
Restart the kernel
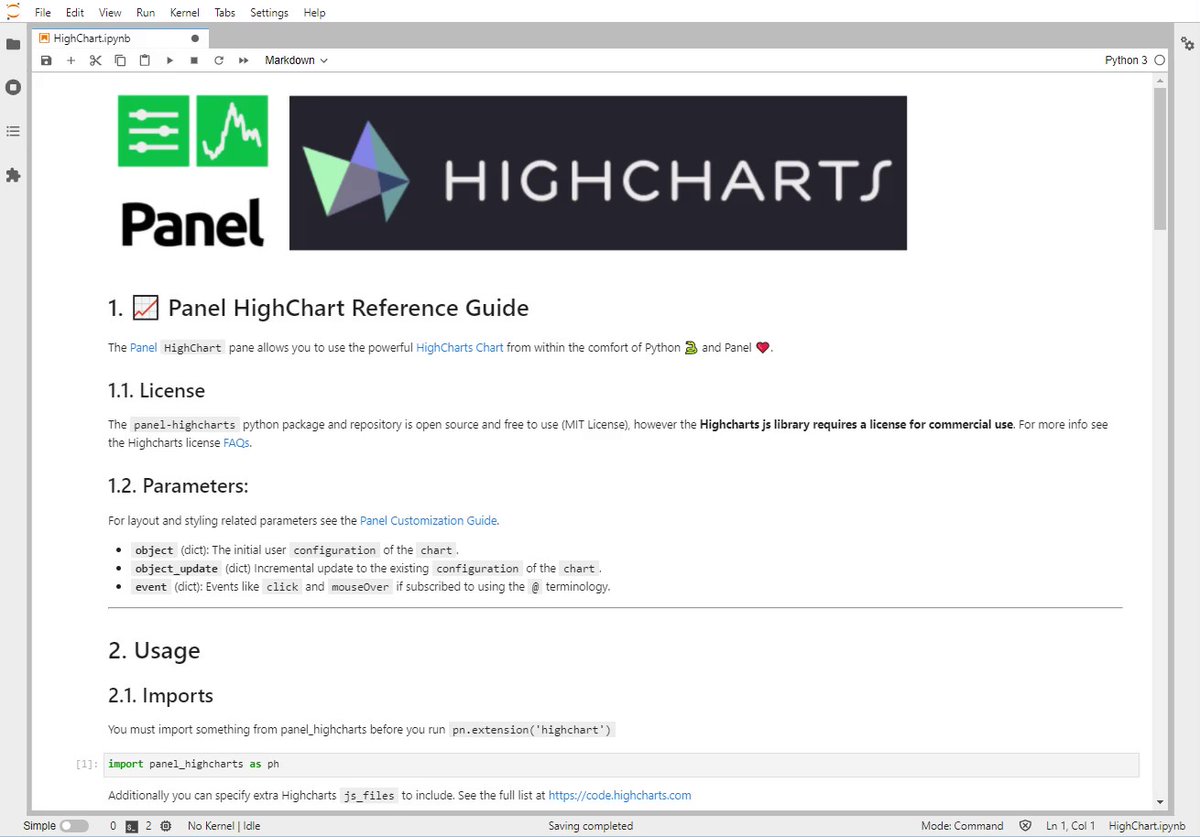(x=218, y=60)
